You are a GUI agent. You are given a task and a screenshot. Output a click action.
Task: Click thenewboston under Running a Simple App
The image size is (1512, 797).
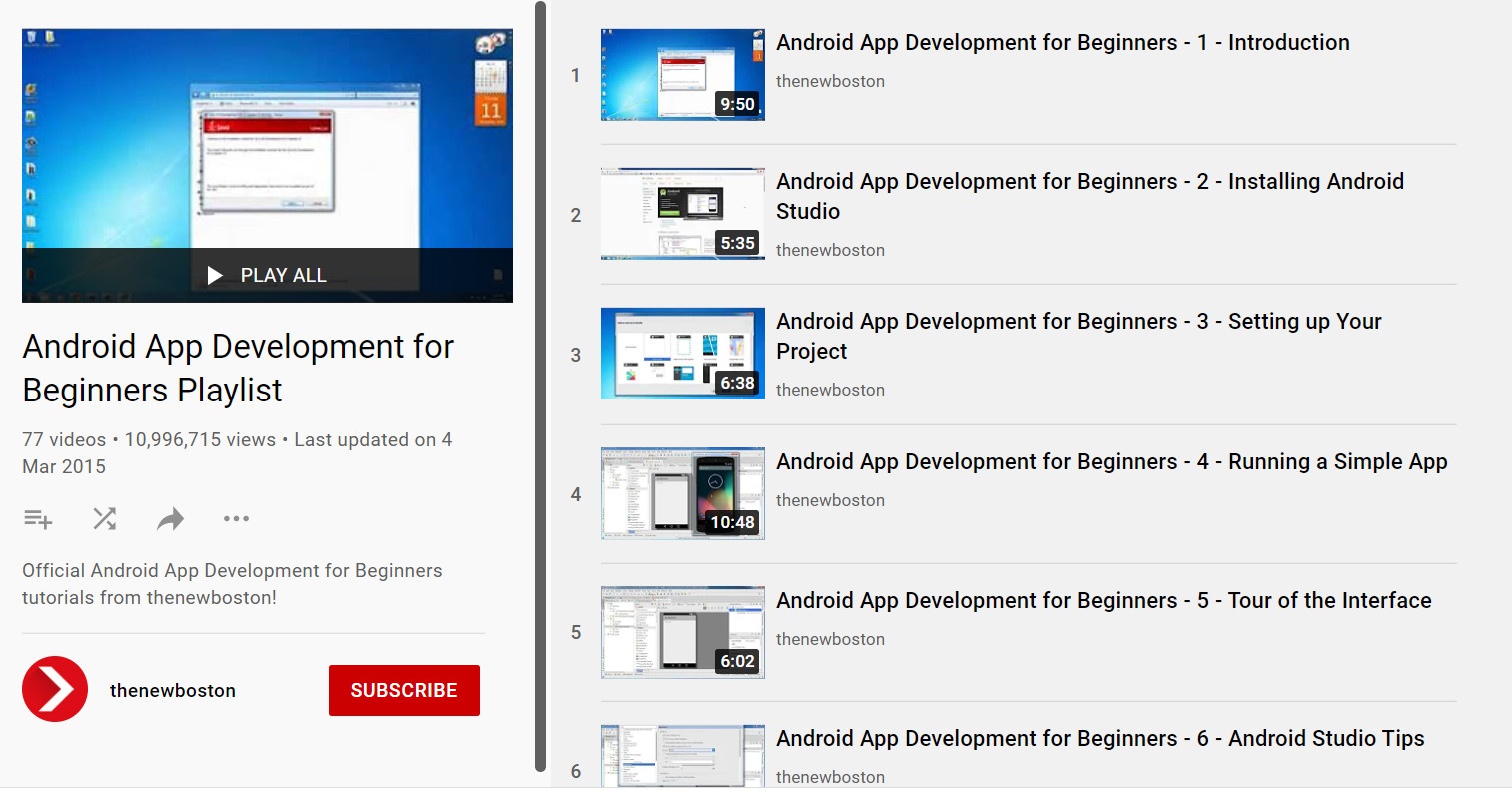click(830, 500)
